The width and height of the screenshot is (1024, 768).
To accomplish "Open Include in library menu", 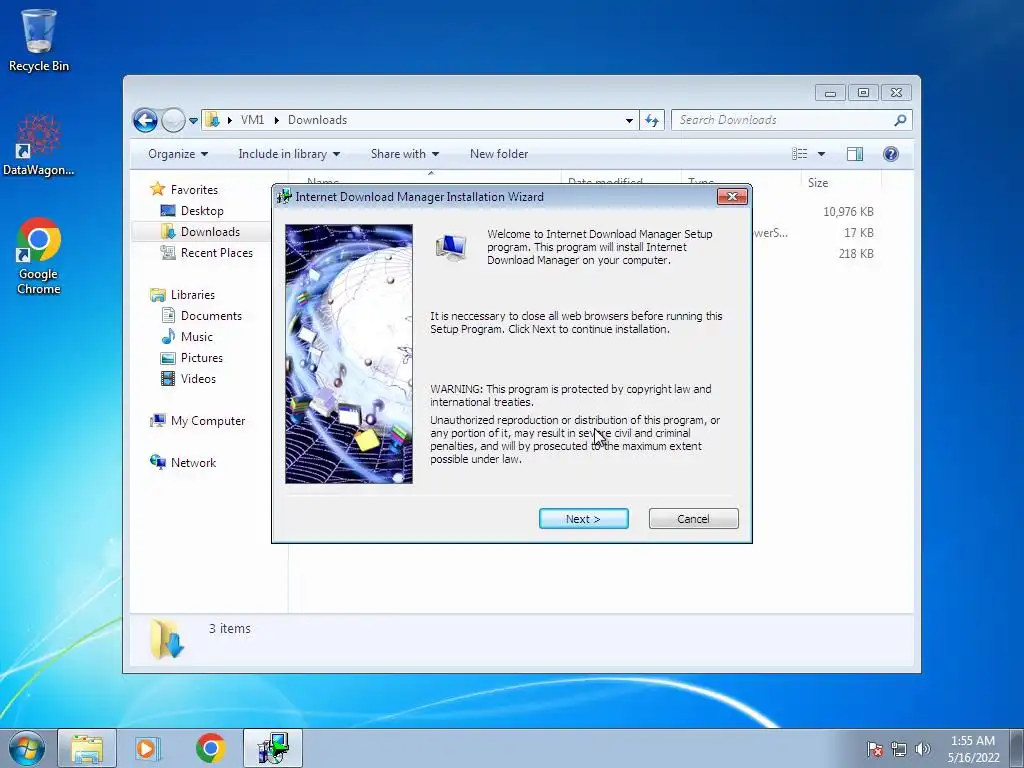I will (289, 154).
